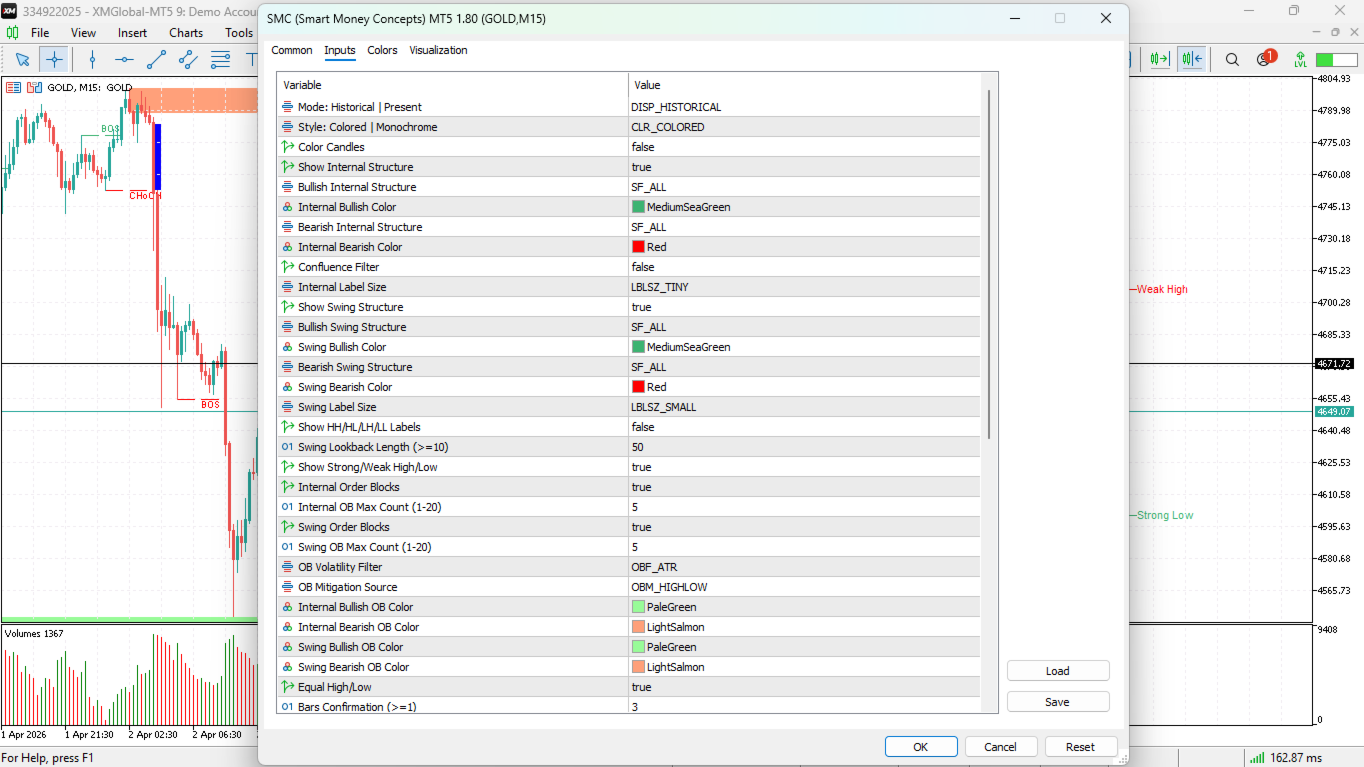
Task: Cancel the indicator dialog
Action: coord(1001,747)
